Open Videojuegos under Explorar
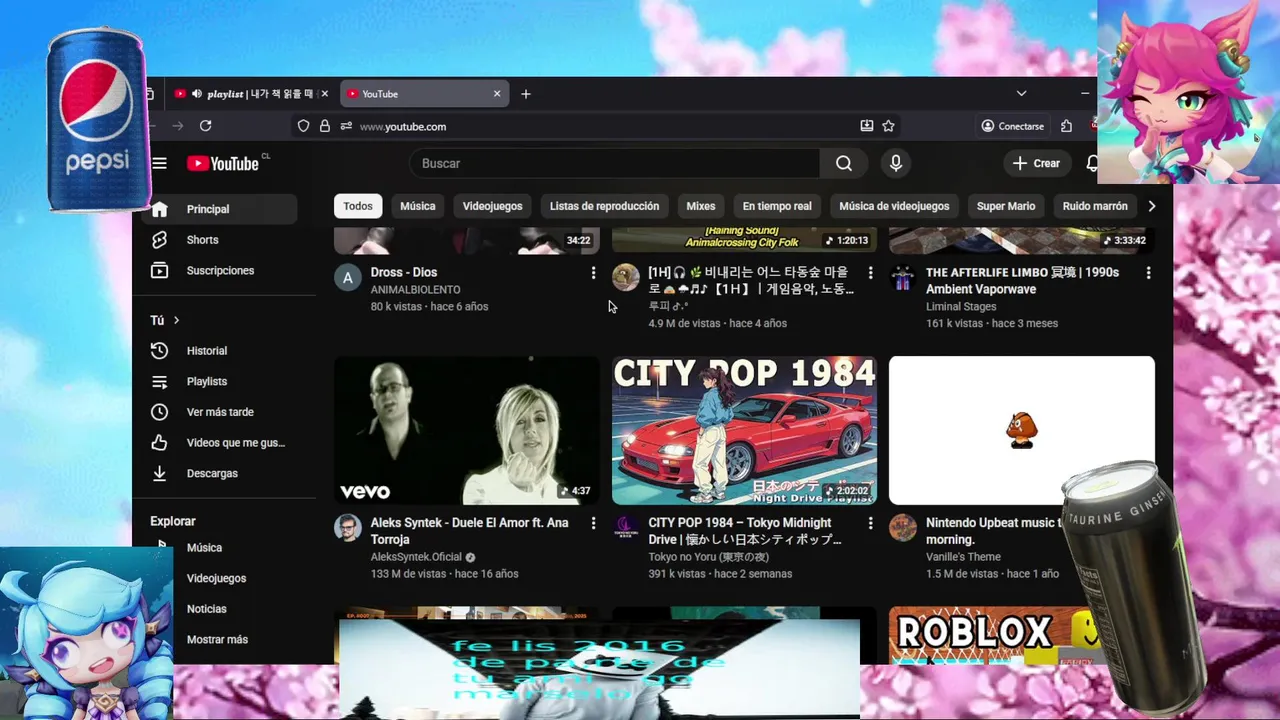 216,578
